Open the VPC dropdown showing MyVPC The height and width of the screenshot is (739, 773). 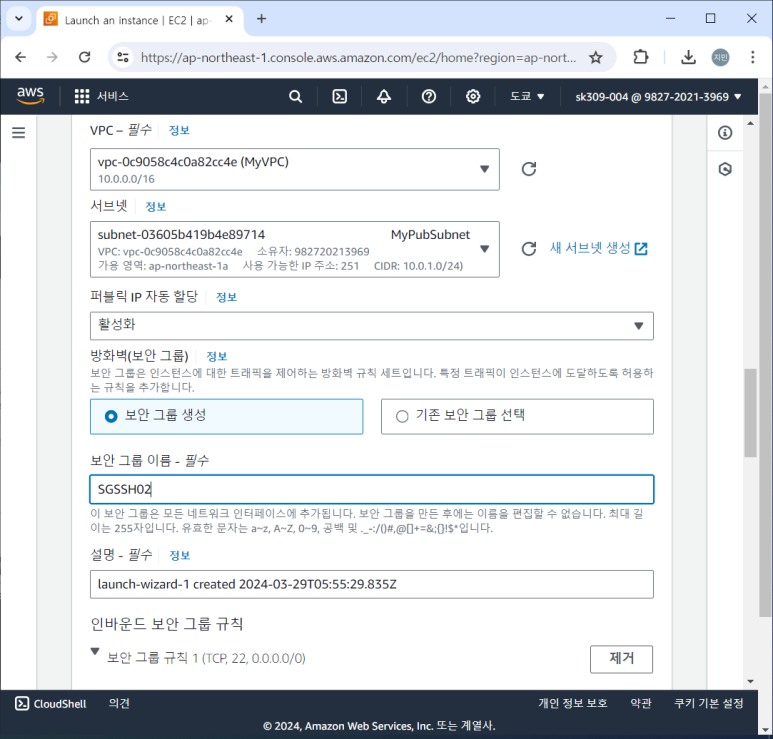(294, 170)
